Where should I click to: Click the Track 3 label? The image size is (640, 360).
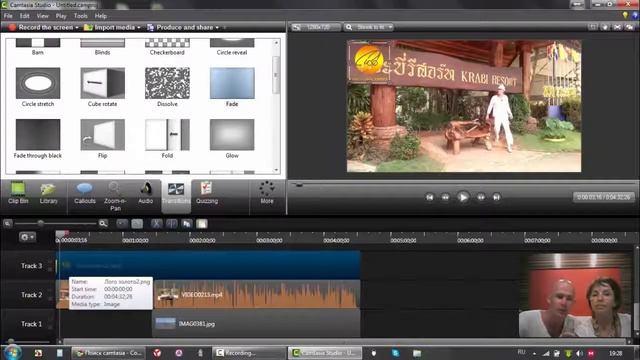(x=31, y=266)
